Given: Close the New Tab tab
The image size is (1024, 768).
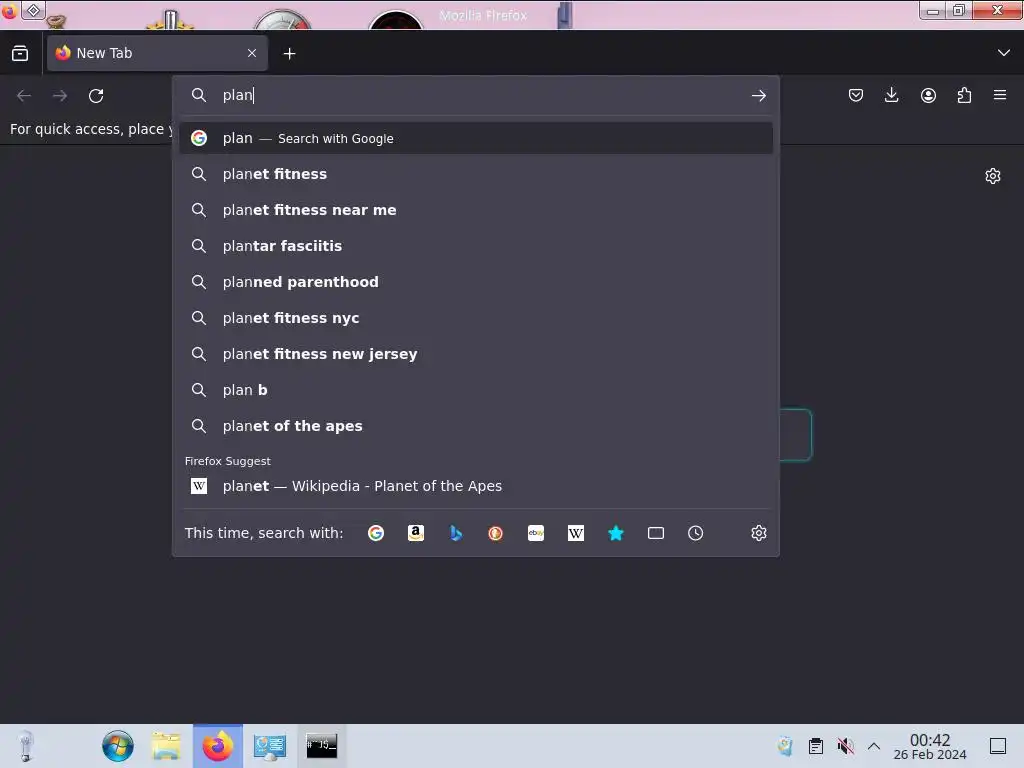Looking at the screenshot, I should tap(252, 53).
